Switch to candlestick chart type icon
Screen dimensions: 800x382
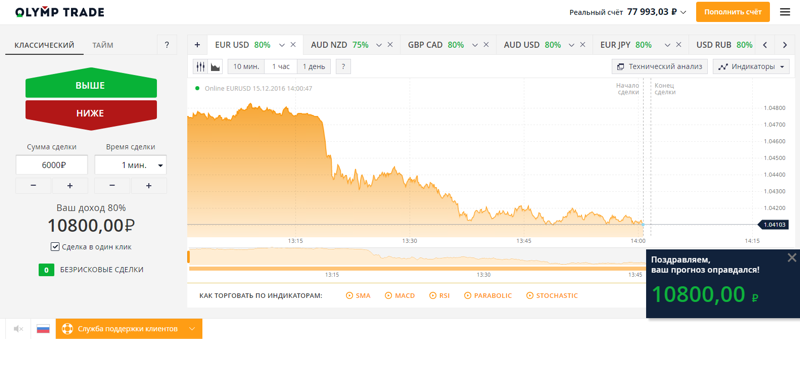201,67
